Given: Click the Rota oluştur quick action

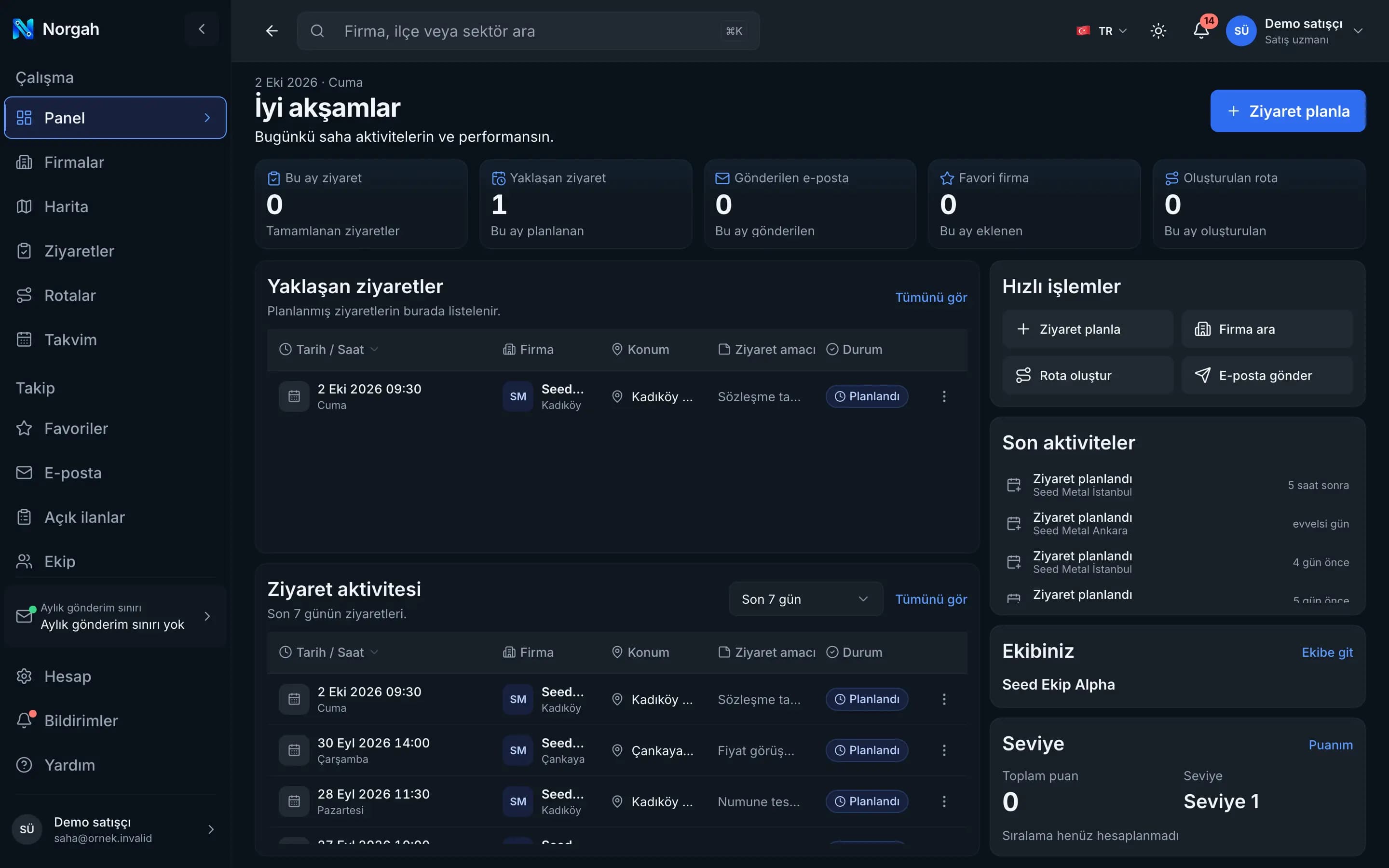Looking at the screenshot, I should click(1087, 376).
